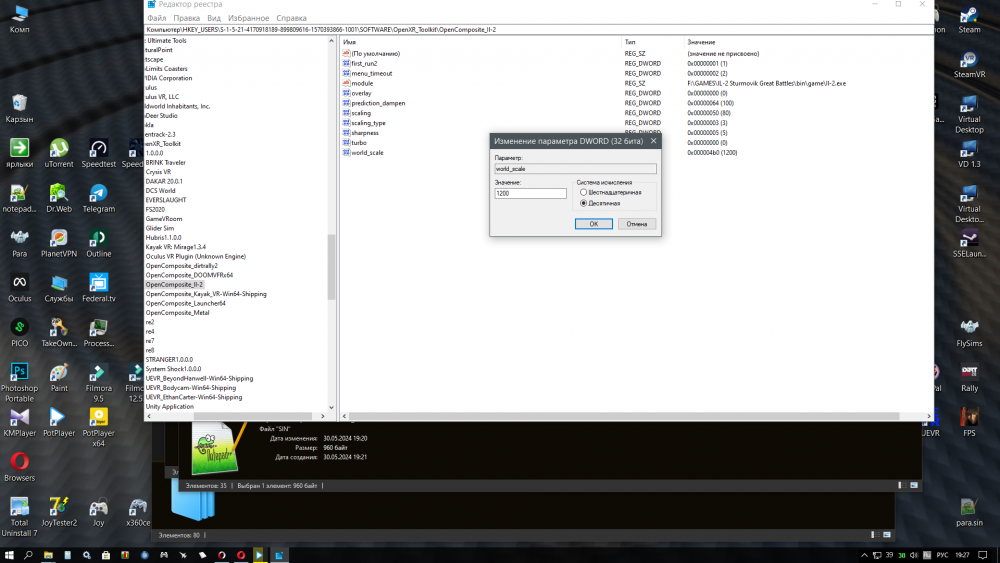Screen dimensions: 1000x563
Task: Open the Photoshop Portable desktop icon
Action: click(x=19, y=382)
